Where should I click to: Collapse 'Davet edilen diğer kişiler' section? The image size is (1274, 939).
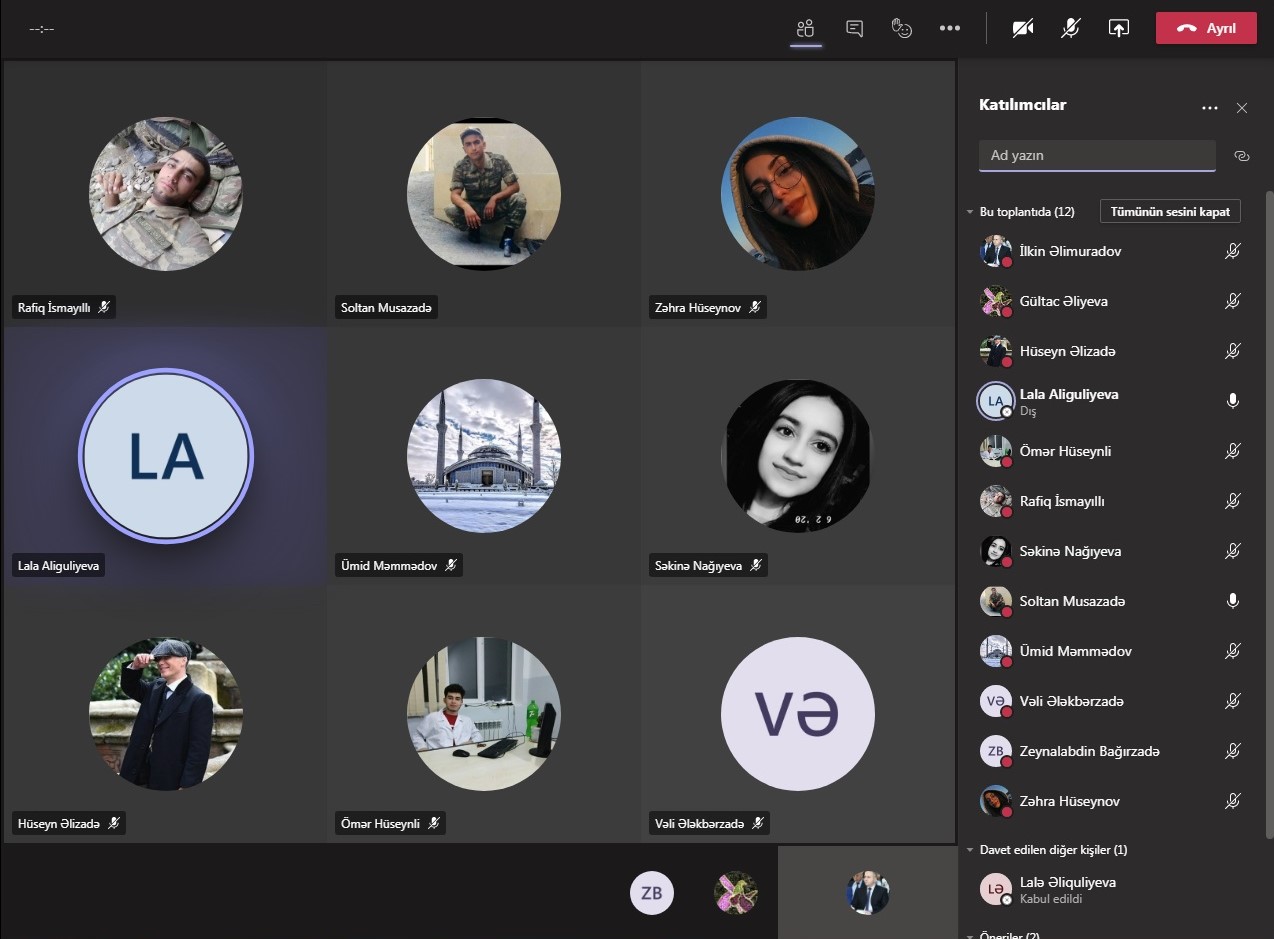[969, 850]
